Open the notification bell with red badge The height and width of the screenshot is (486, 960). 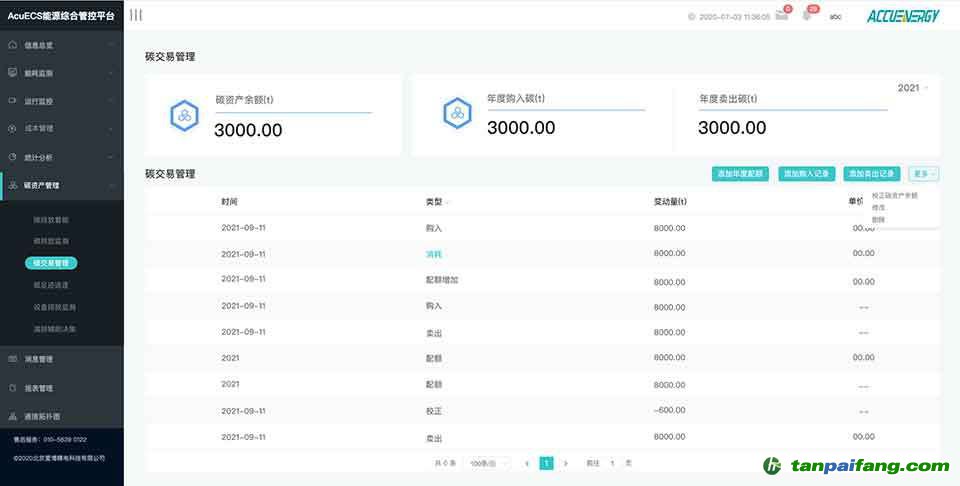point(807,16)
